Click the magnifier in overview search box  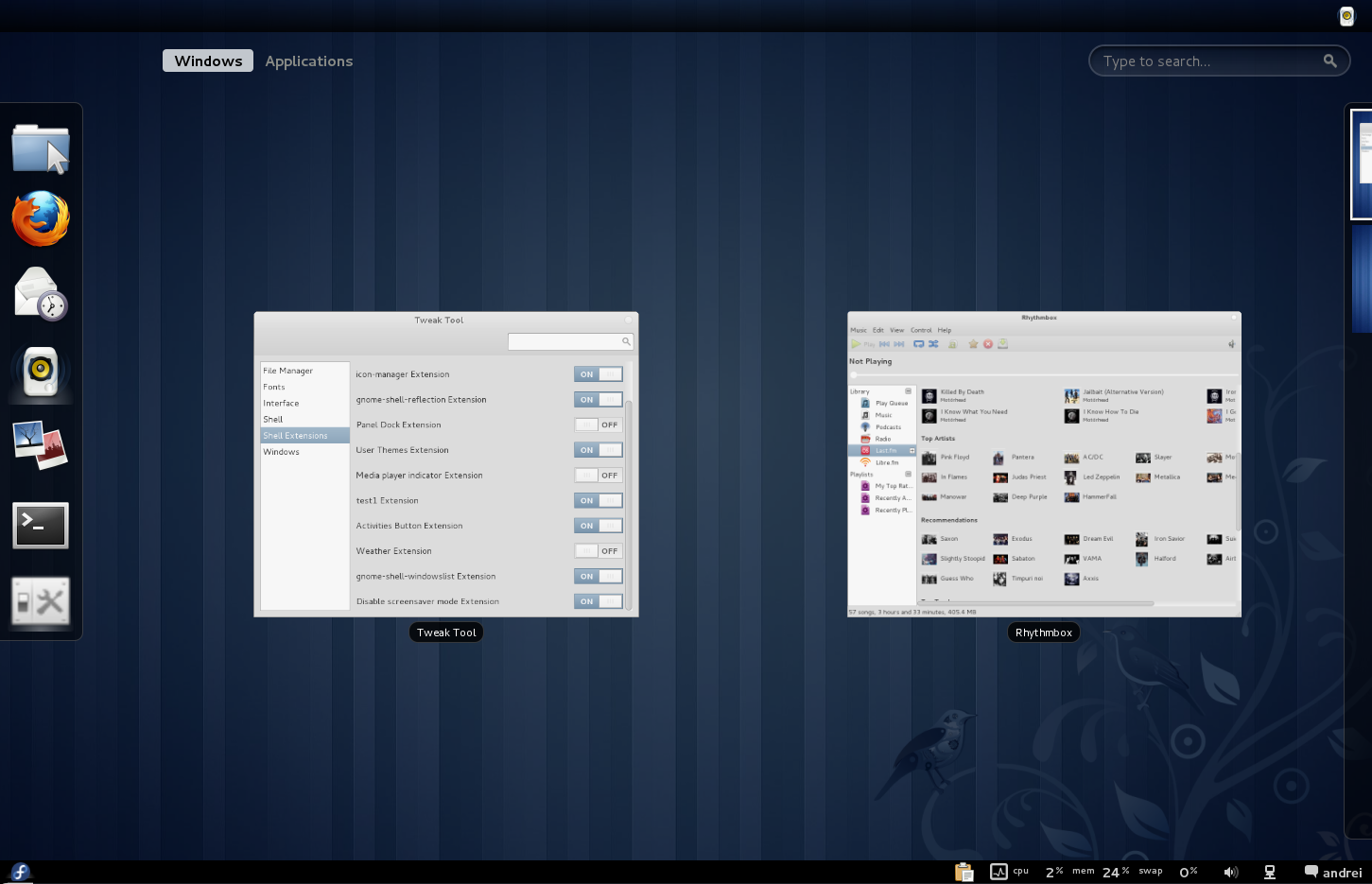1329,61
